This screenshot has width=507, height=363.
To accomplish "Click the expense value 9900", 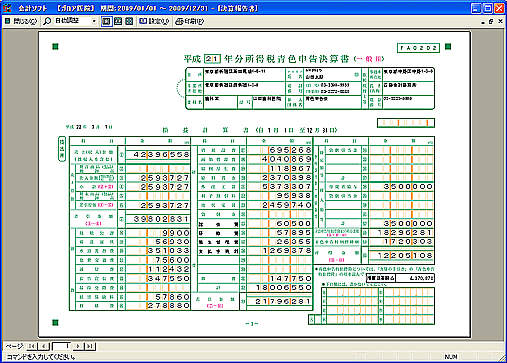I will [176, 233].
